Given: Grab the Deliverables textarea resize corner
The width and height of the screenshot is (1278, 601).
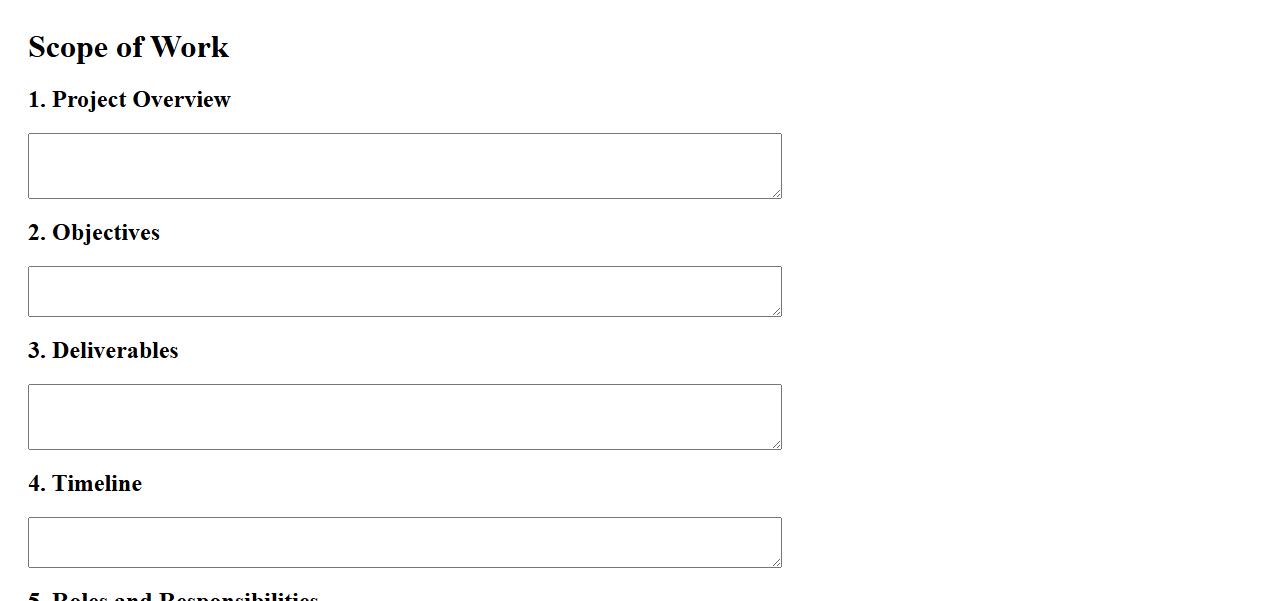Looking at the screenshot, I should pyautogui.click(x=775, y=443).
